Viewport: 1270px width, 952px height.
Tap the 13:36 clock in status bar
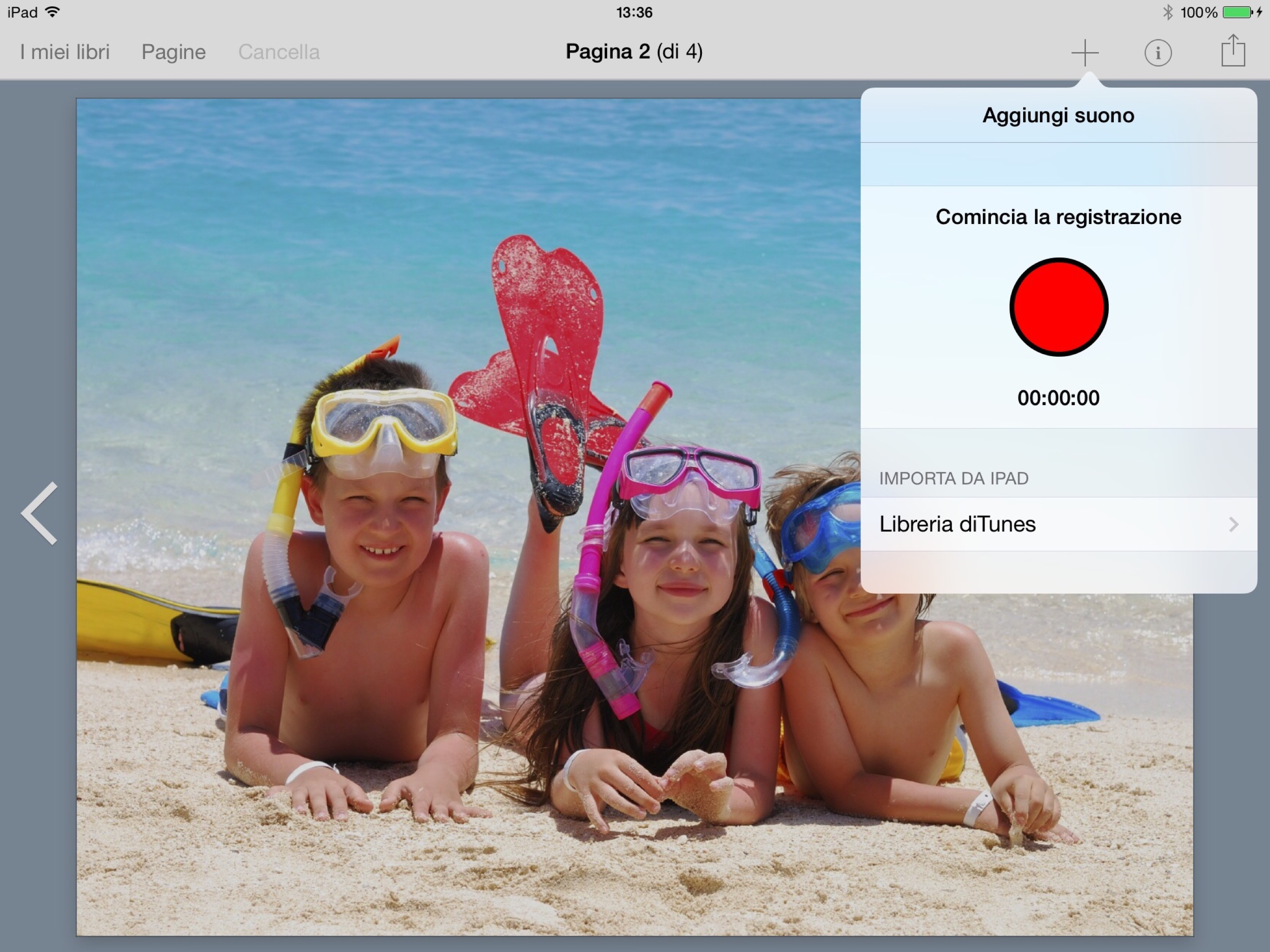(x=634, y=12)
